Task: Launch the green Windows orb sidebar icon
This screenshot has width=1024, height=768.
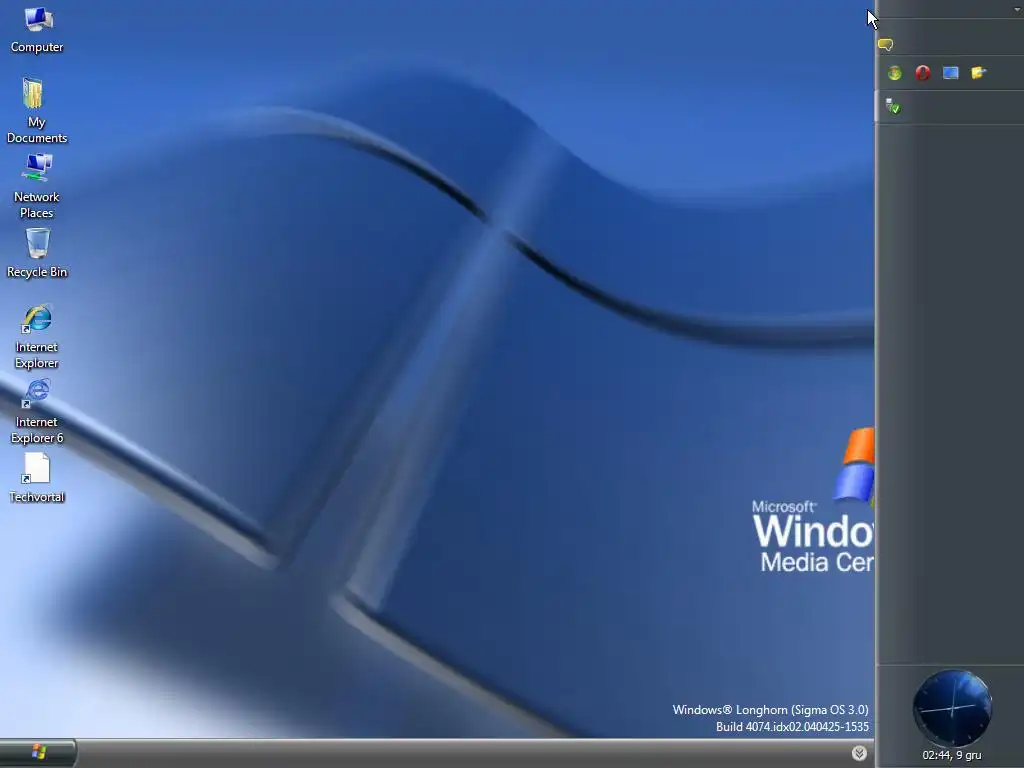Action: click(x=895, y=73)
